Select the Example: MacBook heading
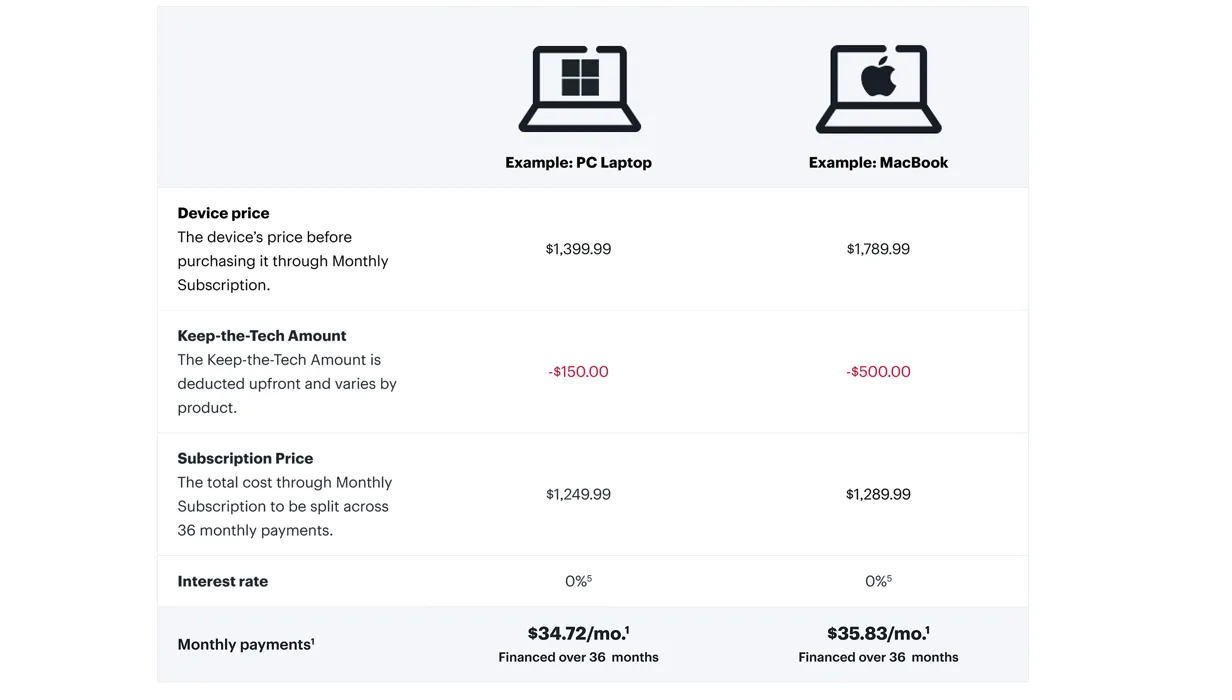The image size is (1232, 700). coord(878,162)
